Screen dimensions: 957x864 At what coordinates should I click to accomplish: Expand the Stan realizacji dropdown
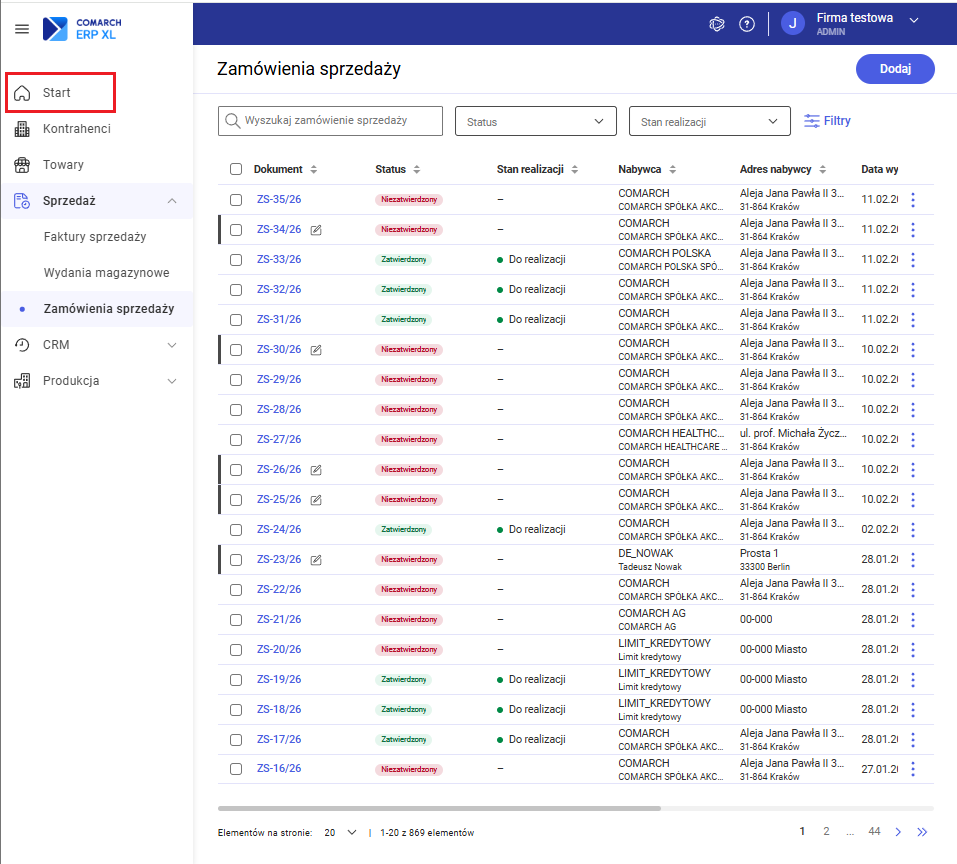coord(709,122)
